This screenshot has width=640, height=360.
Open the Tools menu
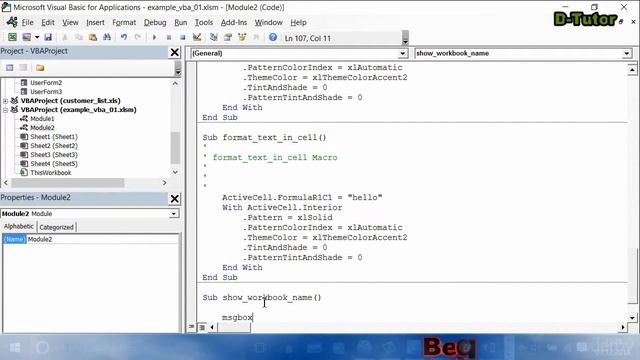(x=204, y=22)
